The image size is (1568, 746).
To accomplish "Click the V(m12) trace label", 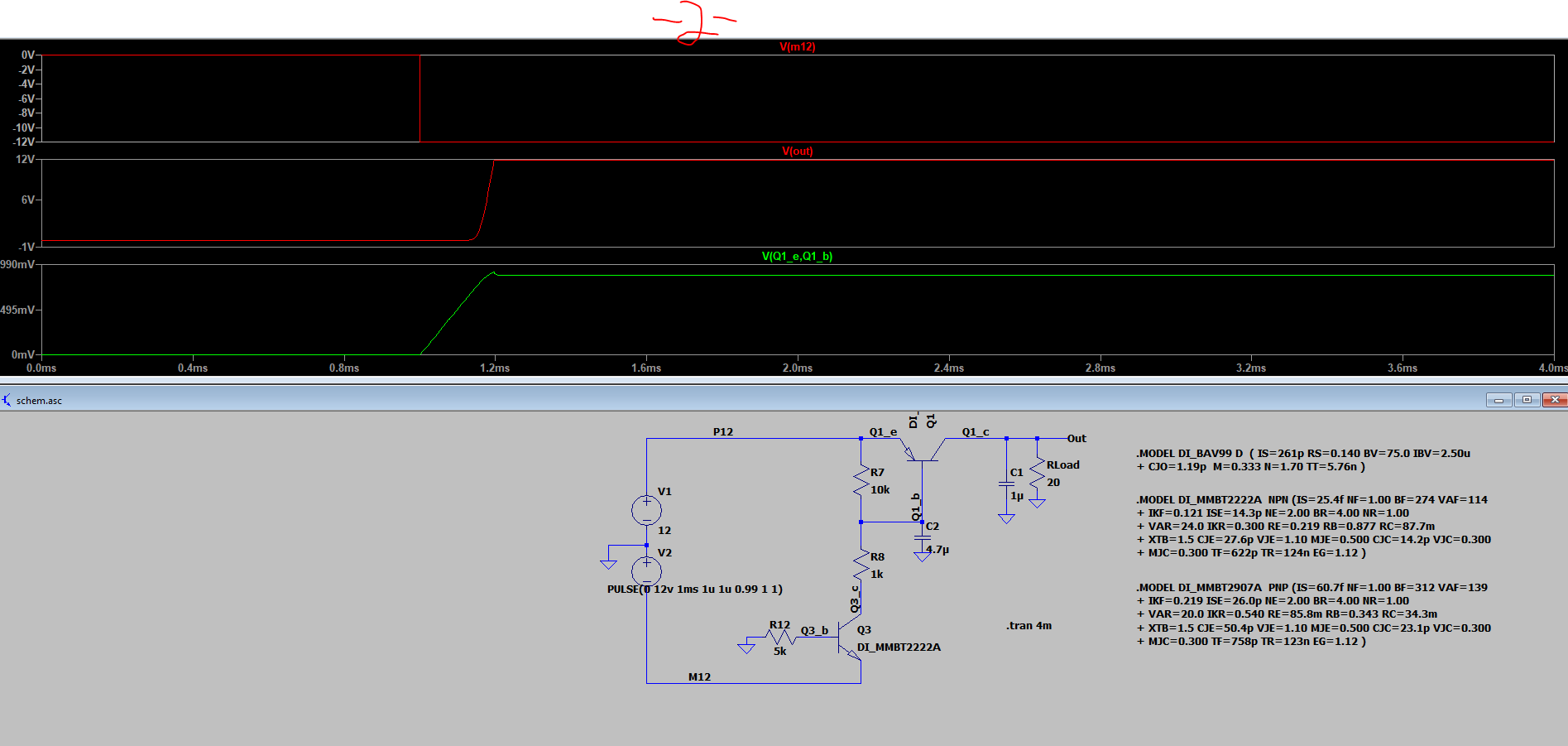I will coord(797,47).
